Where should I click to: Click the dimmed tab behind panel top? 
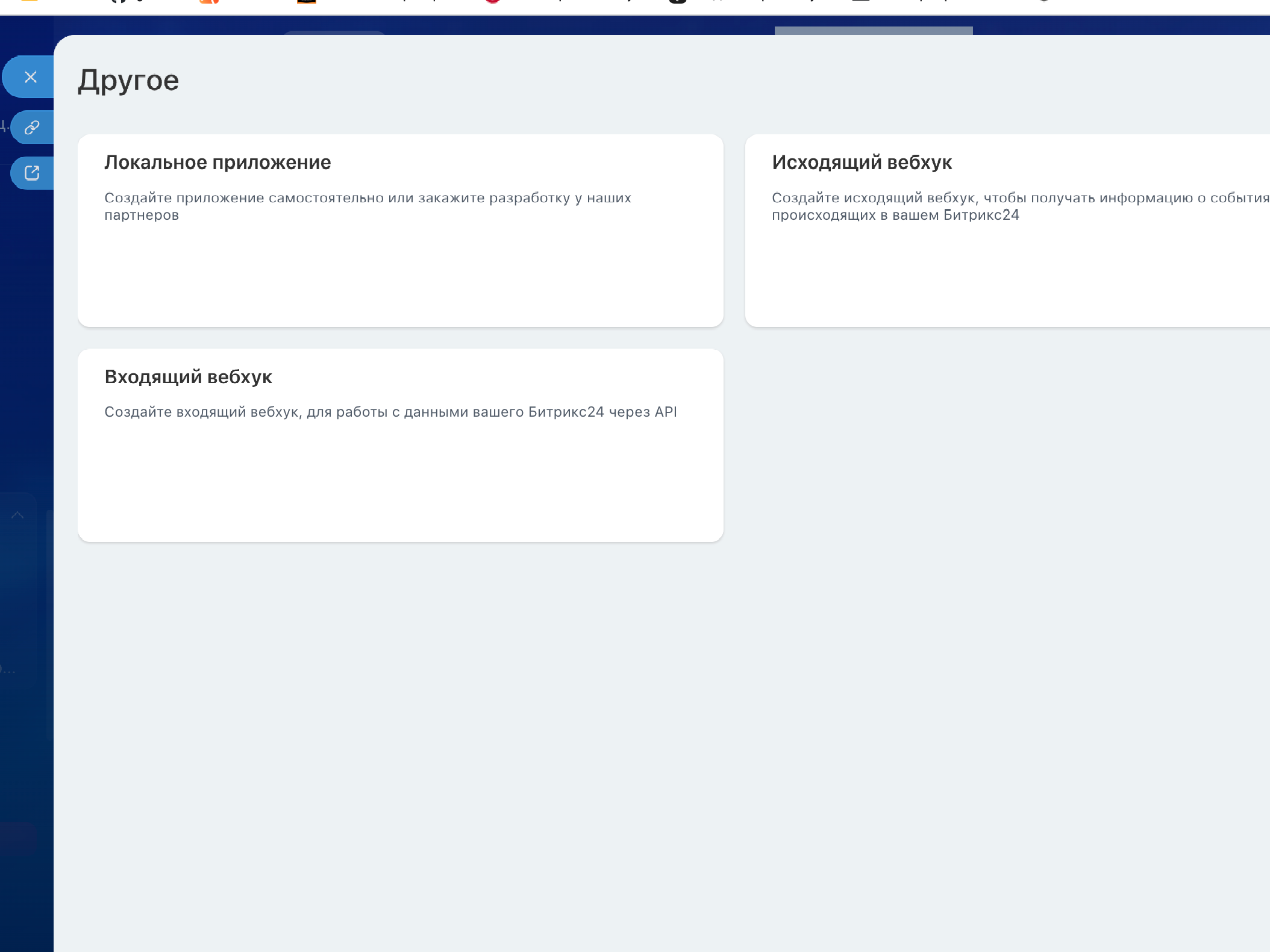click(x=334, y=32)
